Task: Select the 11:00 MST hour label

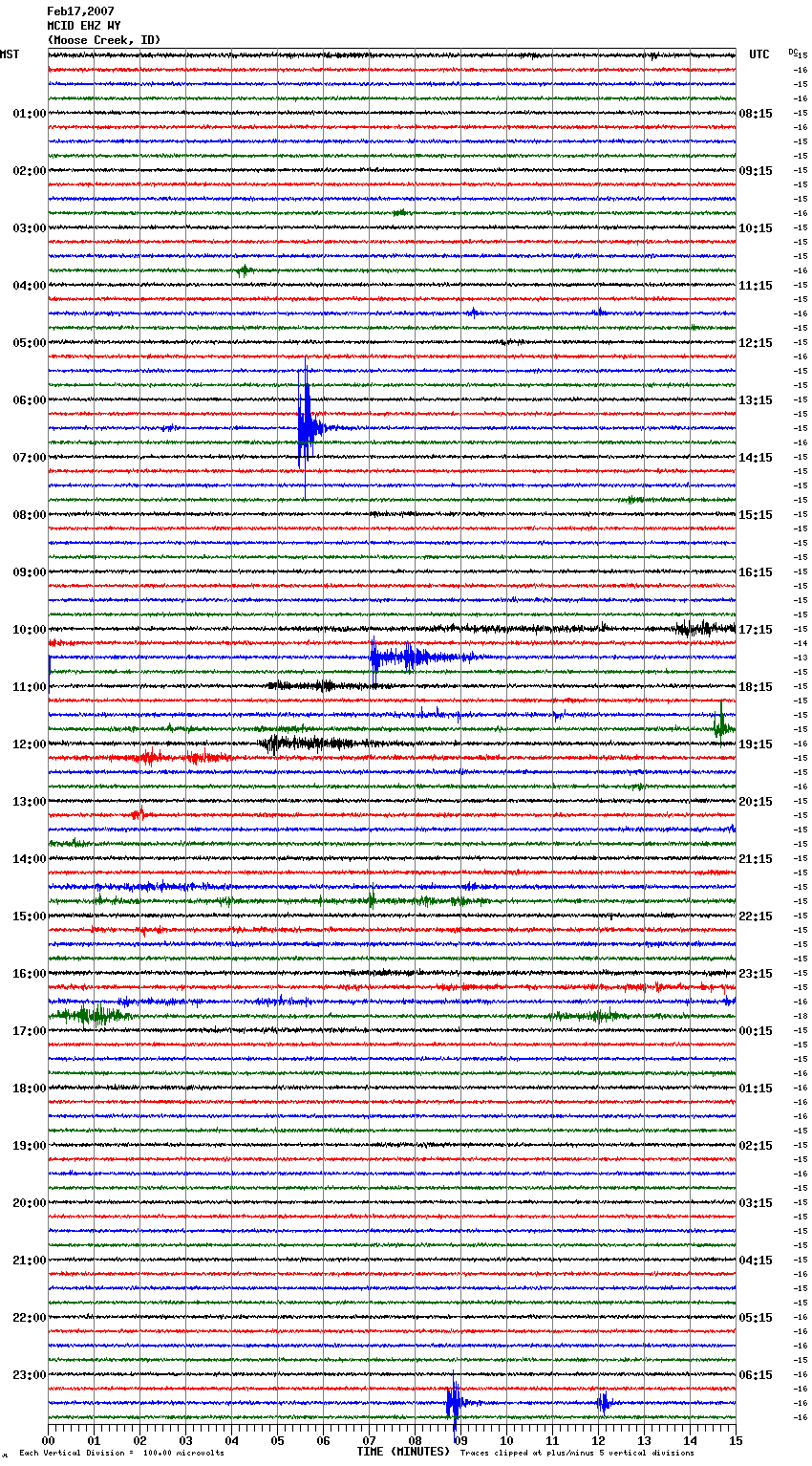Action: pos(30,687)
